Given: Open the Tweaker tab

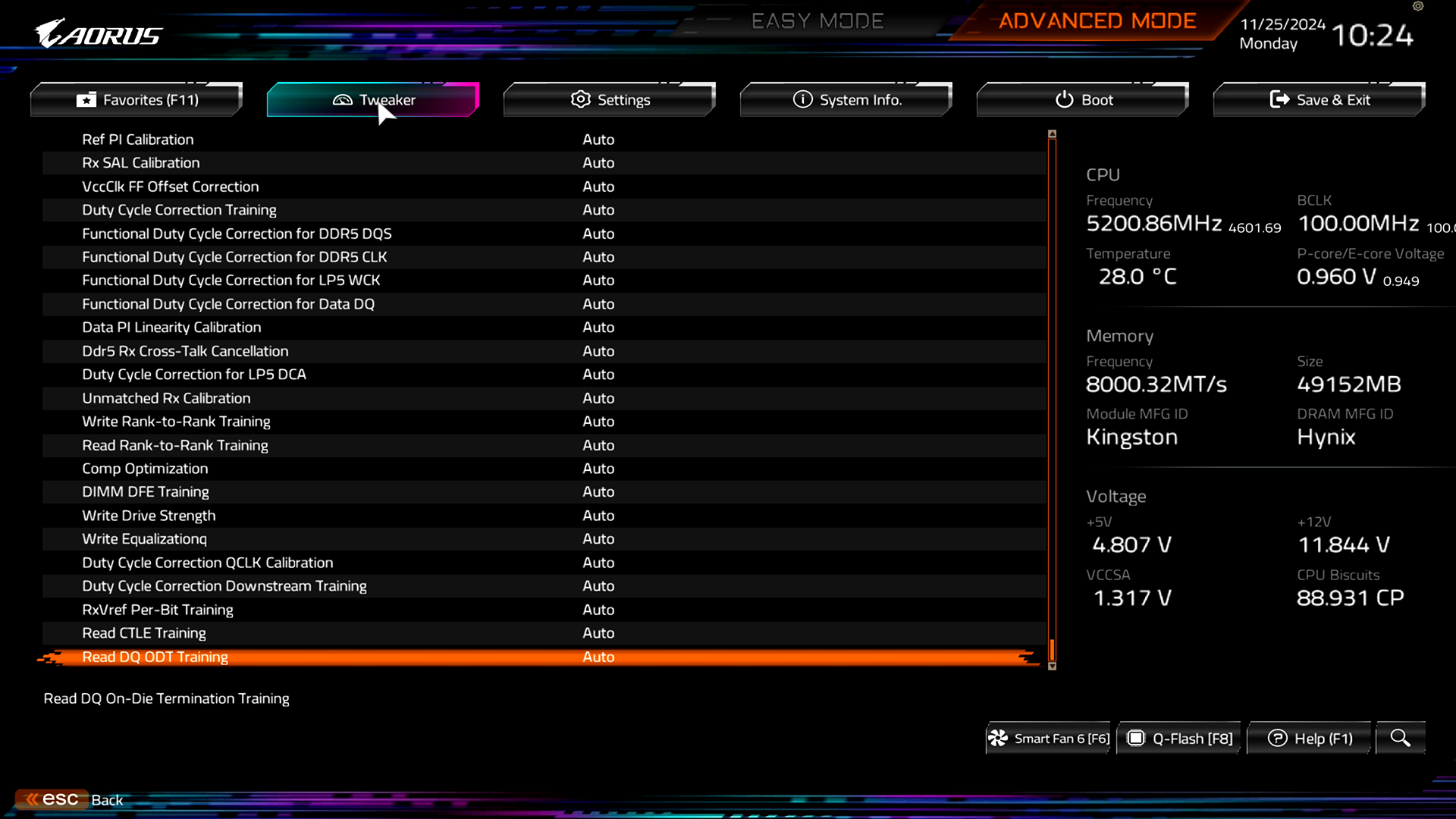Looking at the screenshot, I should pos(373,99).
